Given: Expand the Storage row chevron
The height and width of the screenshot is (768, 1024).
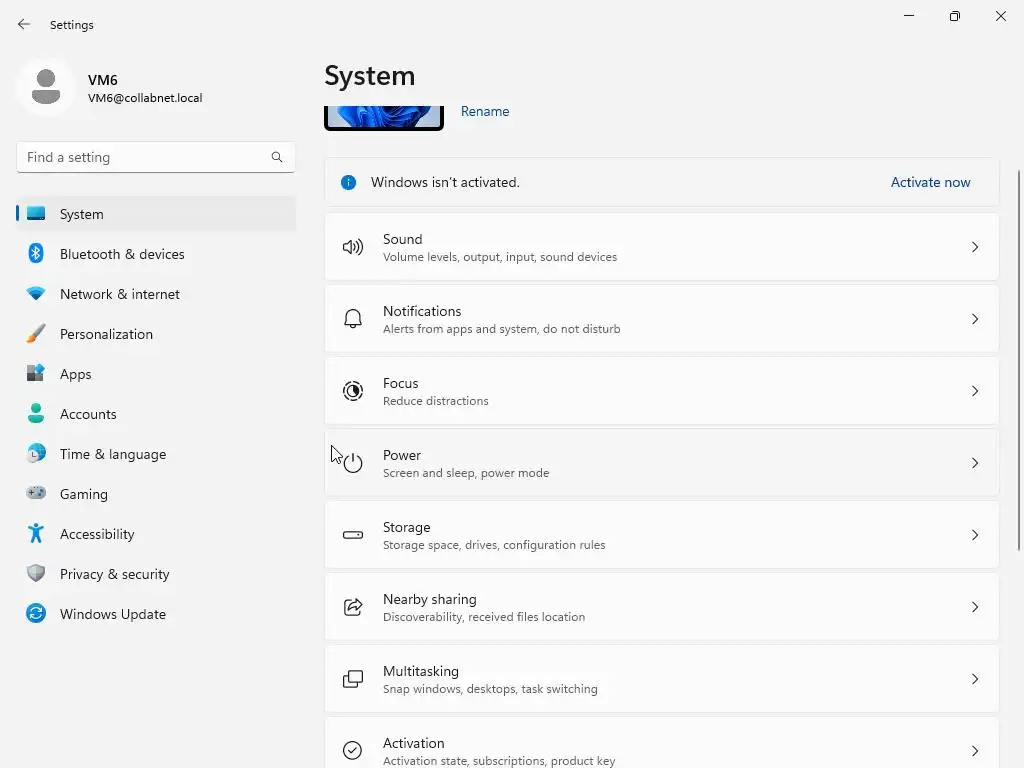Looking at the screenshot, I should tap(975, 535).
